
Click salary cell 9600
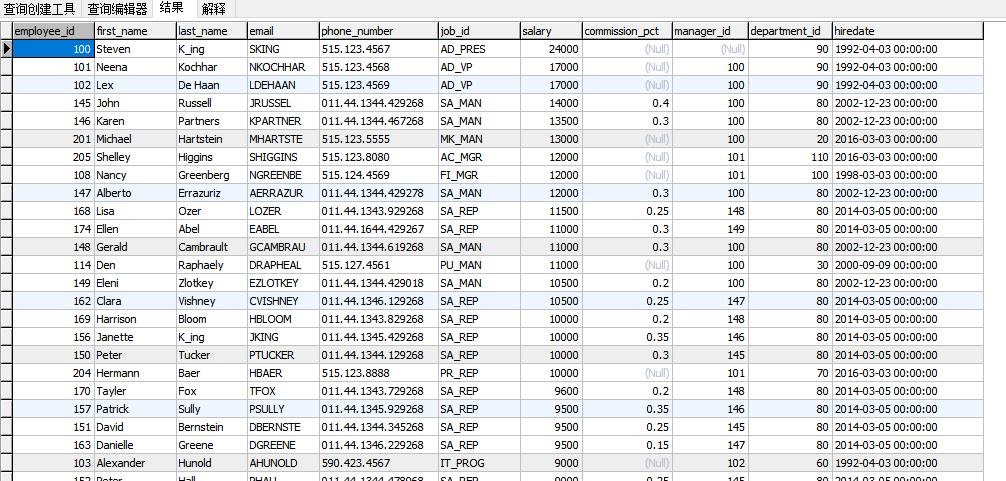pos(551,391)
